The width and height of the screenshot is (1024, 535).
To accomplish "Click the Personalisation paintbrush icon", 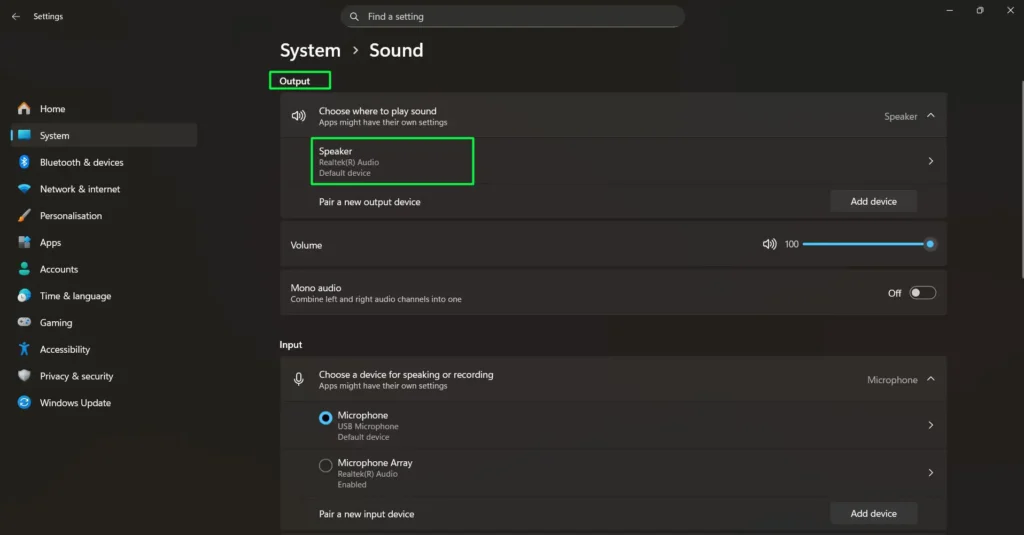I will [x=24, y=216].
